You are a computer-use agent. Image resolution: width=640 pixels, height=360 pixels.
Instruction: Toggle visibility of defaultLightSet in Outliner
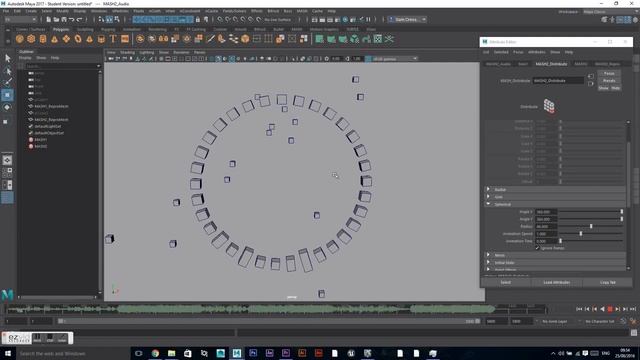[x=31, y=127]
